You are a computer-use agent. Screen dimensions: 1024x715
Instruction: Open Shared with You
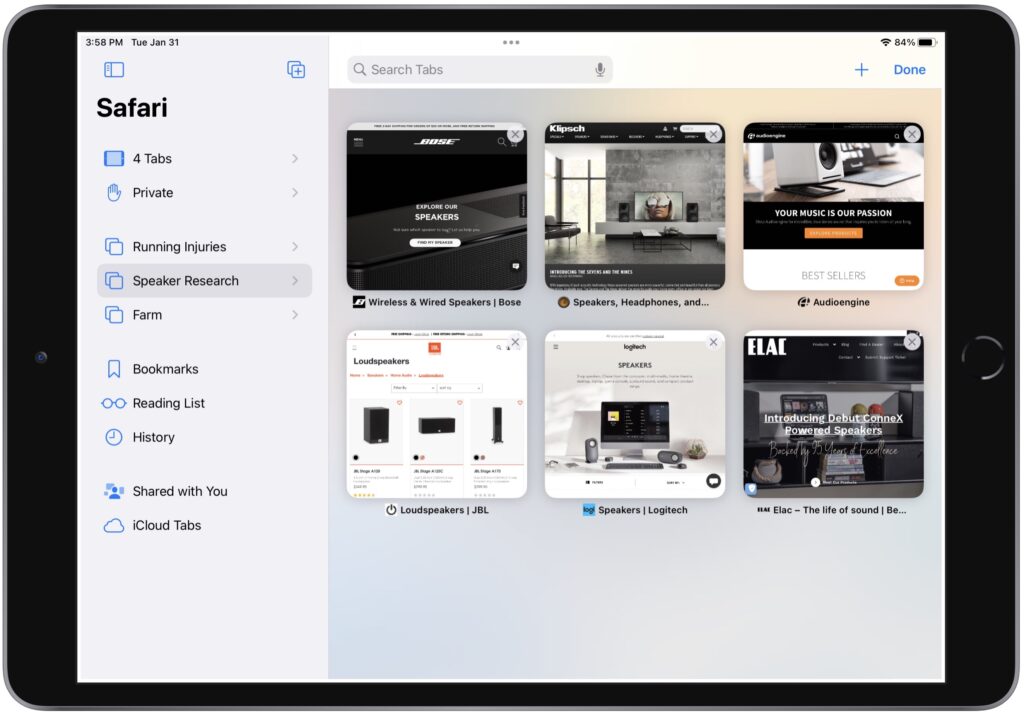click(x=204, y=491)
